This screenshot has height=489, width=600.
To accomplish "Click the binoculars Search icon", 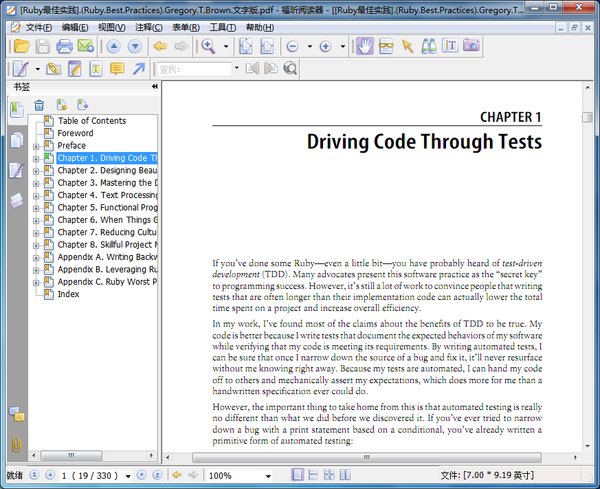I will click(x=428, y=46).
